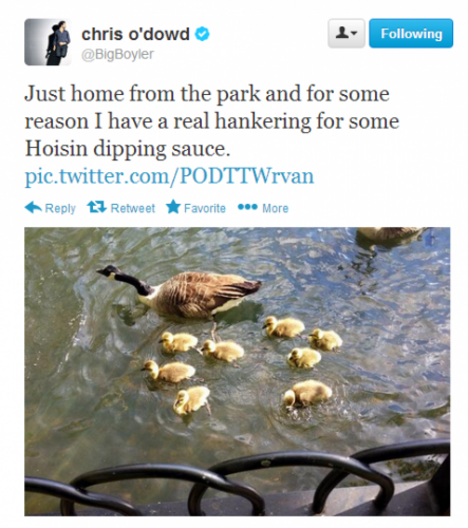Click the tweet text about Hoisin sauce
The height and width of the screenshot is (528, 468).
coord(212,121)
